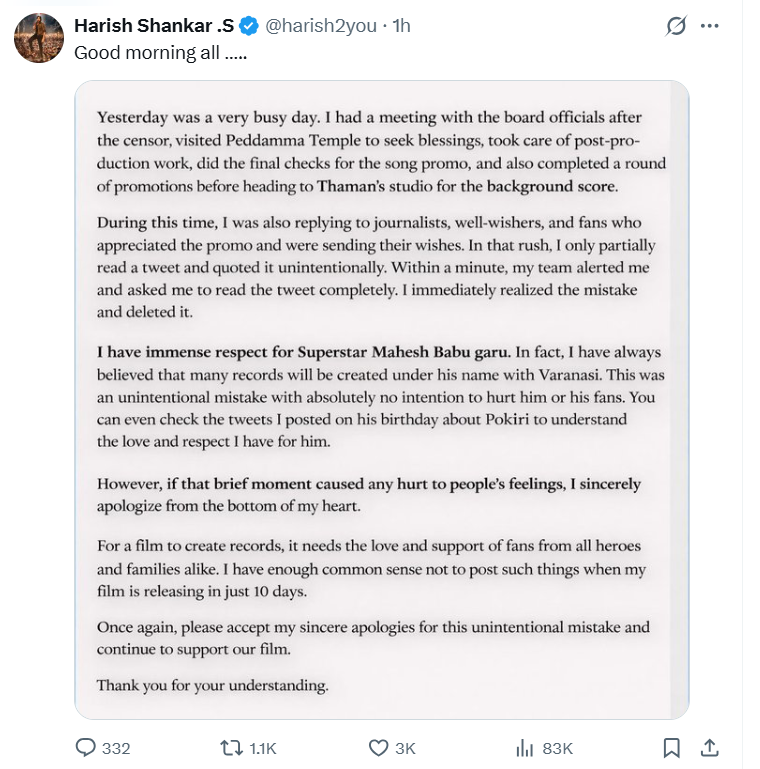Click the 'Good morning all' post text
This screenshot has width=760, height=769.
[x=161, y=53]
